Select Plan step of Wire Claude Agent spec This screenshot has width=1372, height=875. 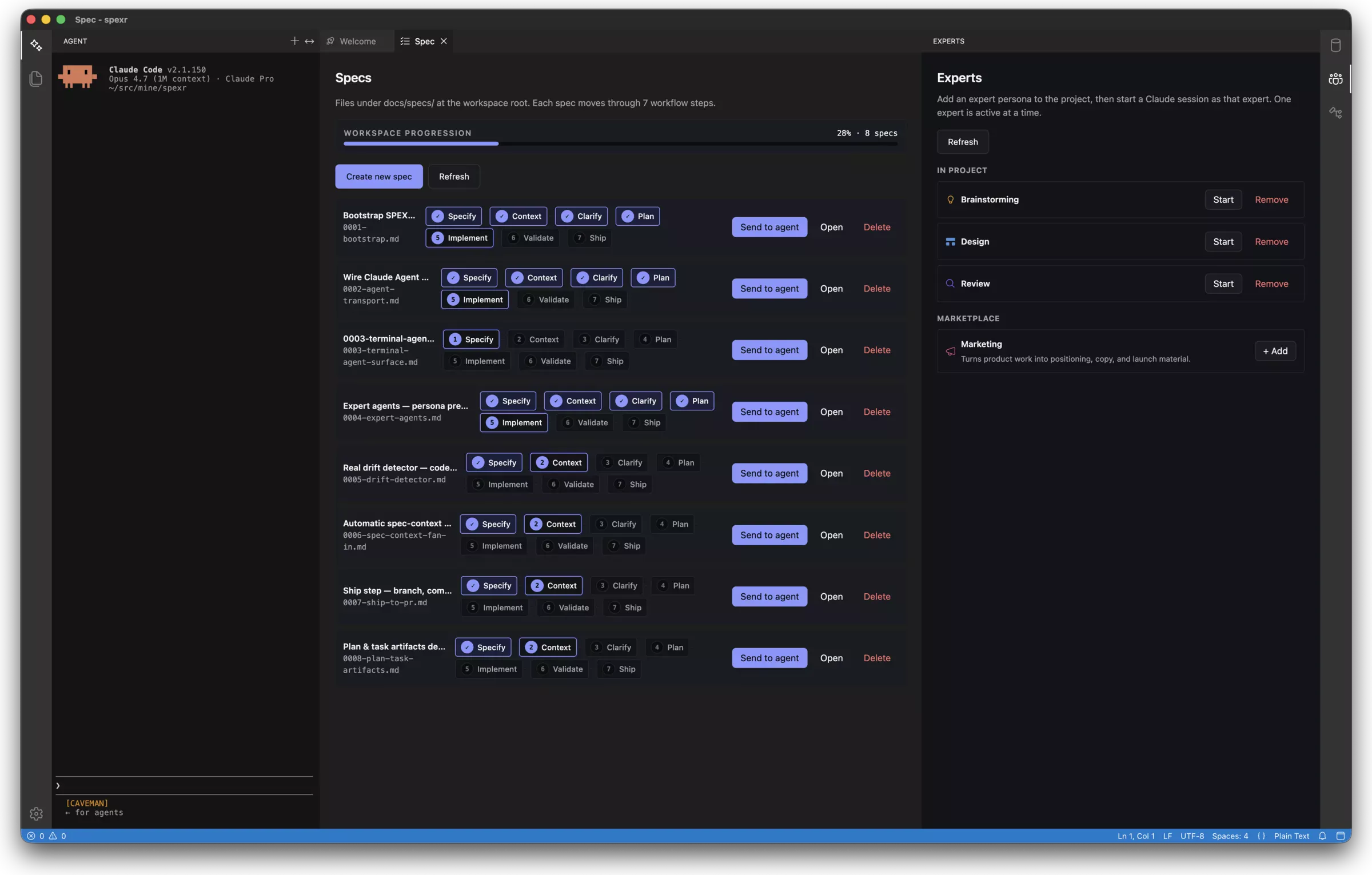pos(653,278)
